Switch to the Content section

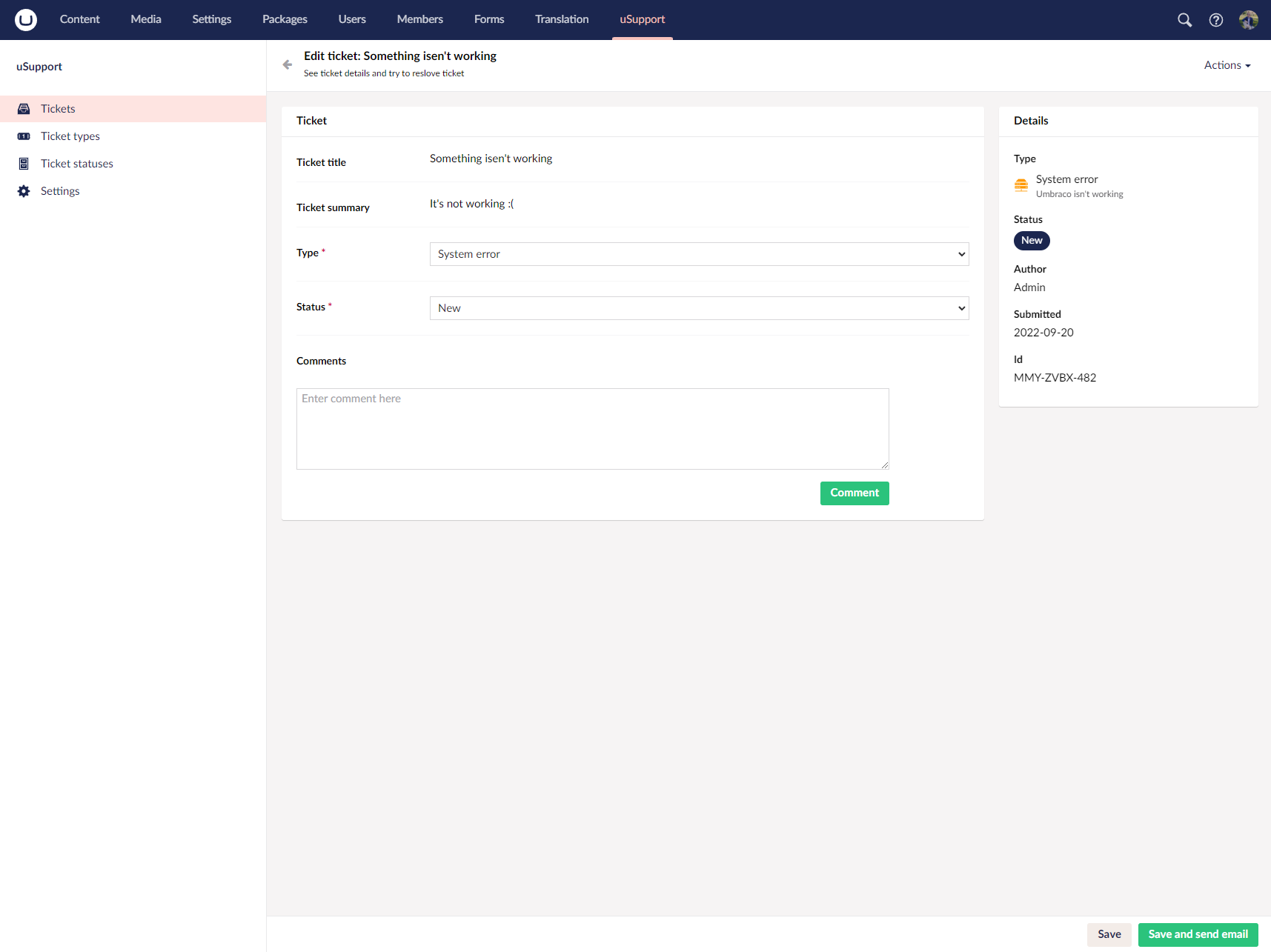pyautogui.click(x=79, y=19)
